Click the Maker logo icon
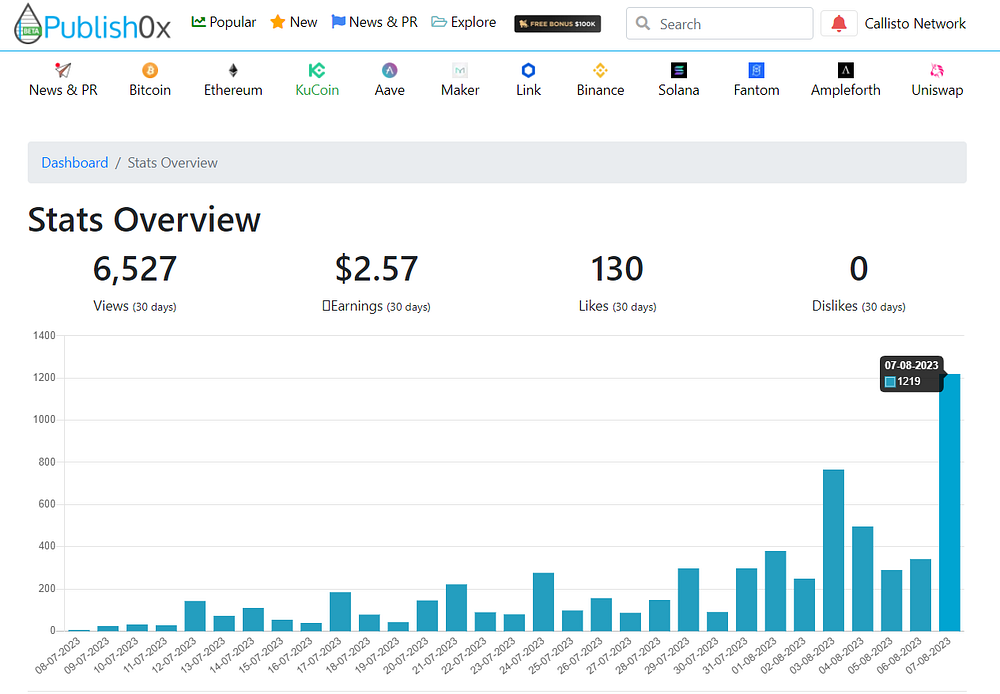 [x=460, y=70]
